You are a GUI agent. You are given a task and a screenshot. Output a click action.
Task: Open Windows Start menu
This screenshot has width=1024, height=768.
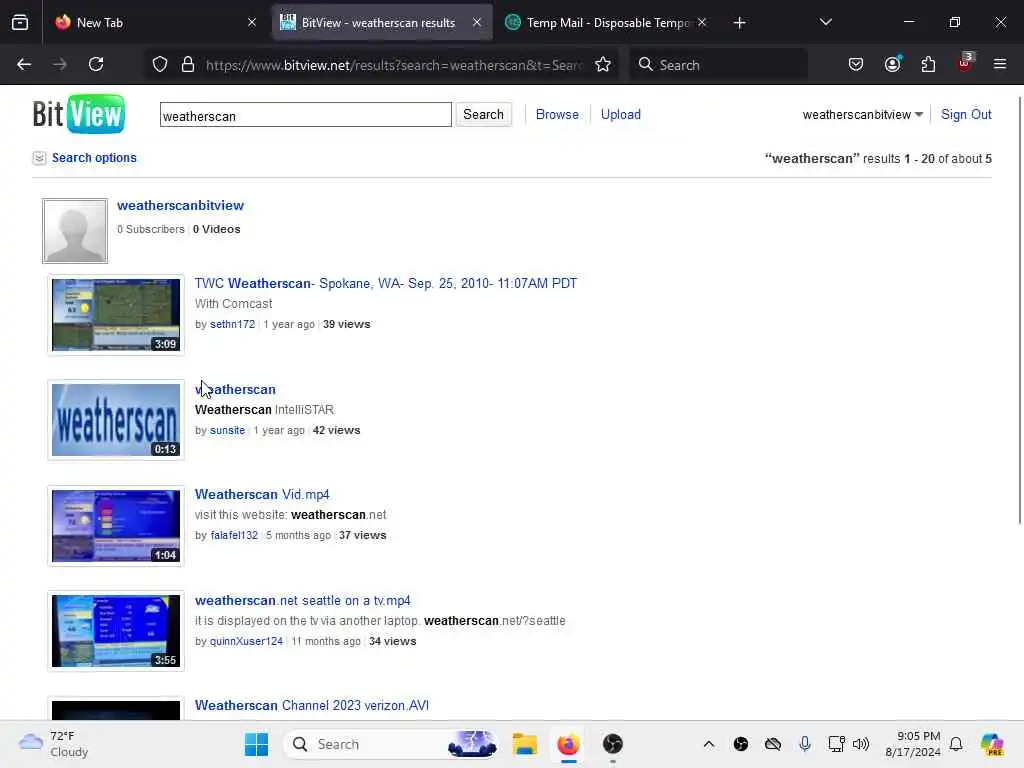[256, 744]
